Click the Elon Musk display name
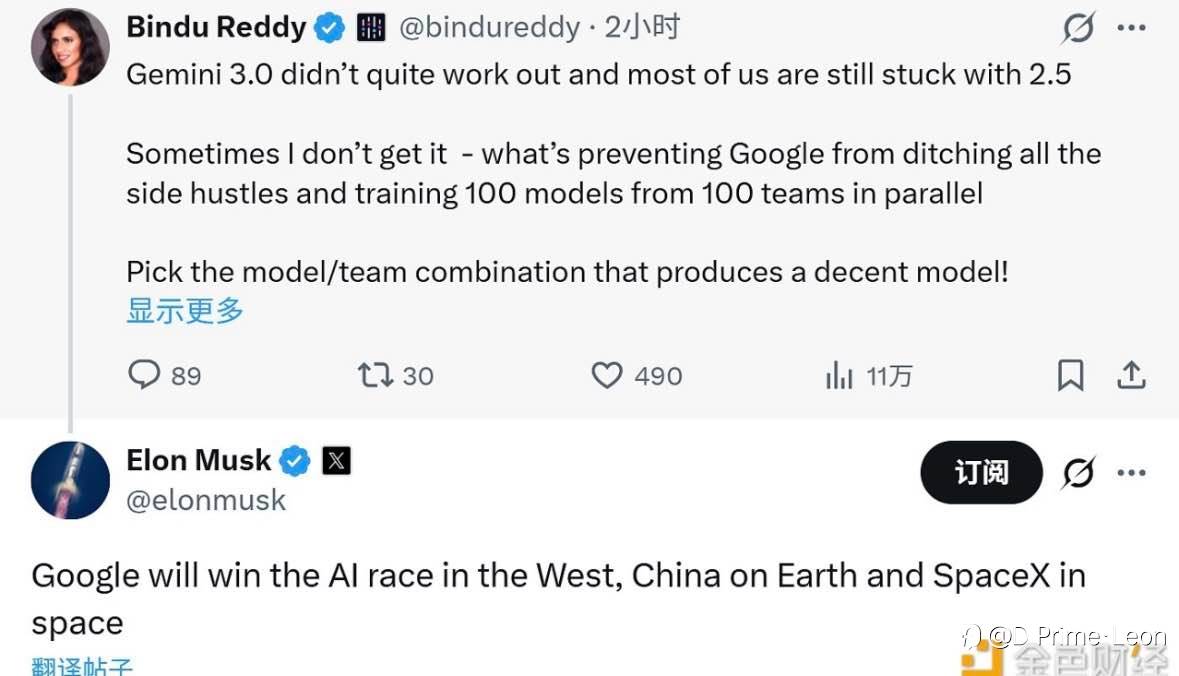Screen dimensions: 1179x676 pos(198,460)
